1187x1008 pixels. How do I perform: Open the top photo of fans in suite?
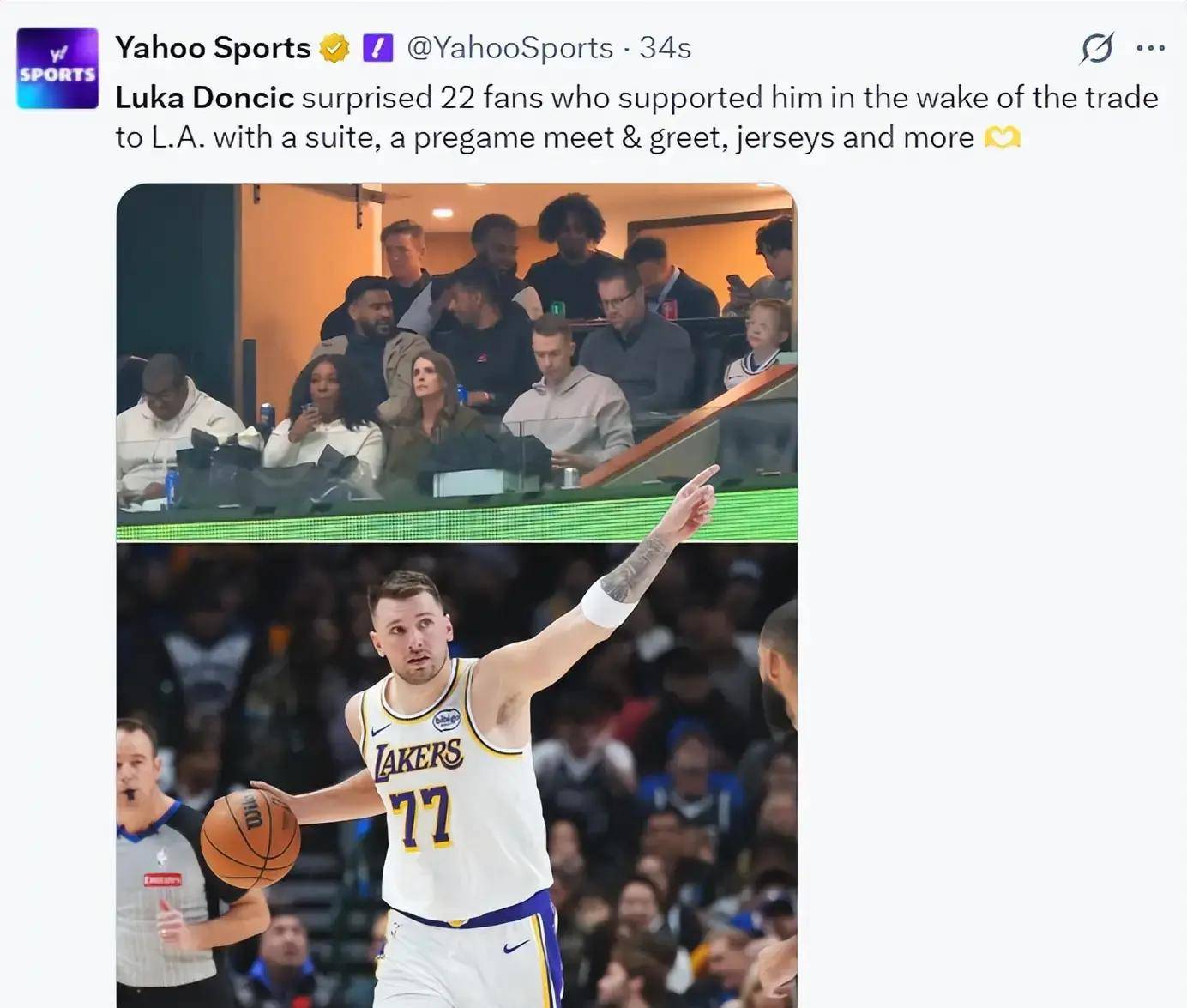(456, 360)
